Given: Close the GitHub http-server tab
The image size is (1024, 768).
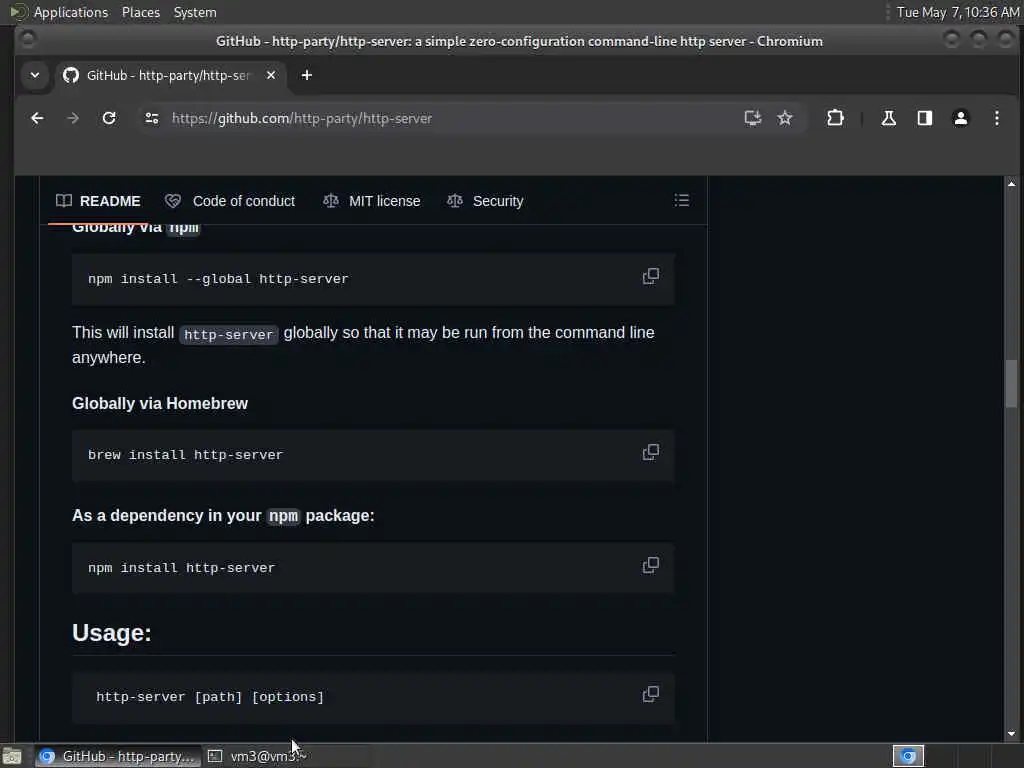Looking at the screenshot, I should [271, 75].
